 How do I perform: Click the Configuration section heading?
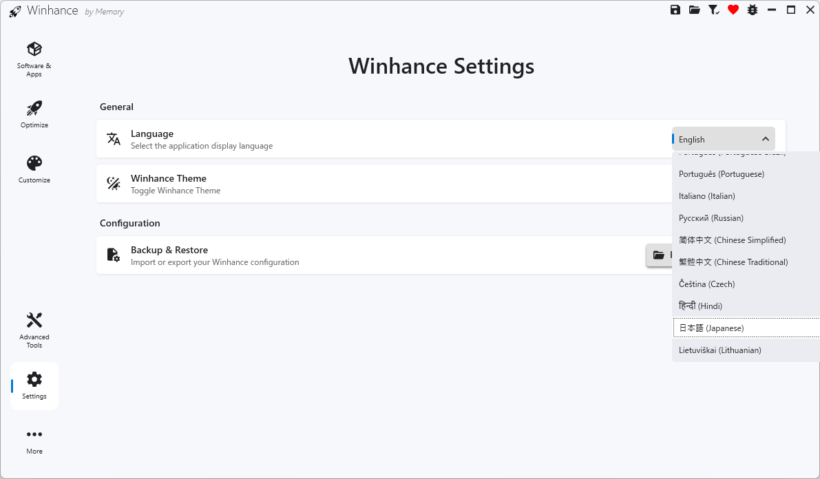130,223
